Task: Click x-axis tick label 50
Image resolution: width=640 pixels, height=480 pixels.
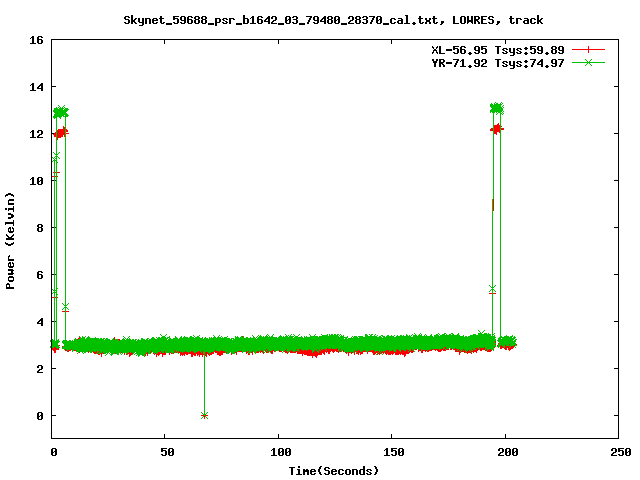Action: [x=167, y=452]
